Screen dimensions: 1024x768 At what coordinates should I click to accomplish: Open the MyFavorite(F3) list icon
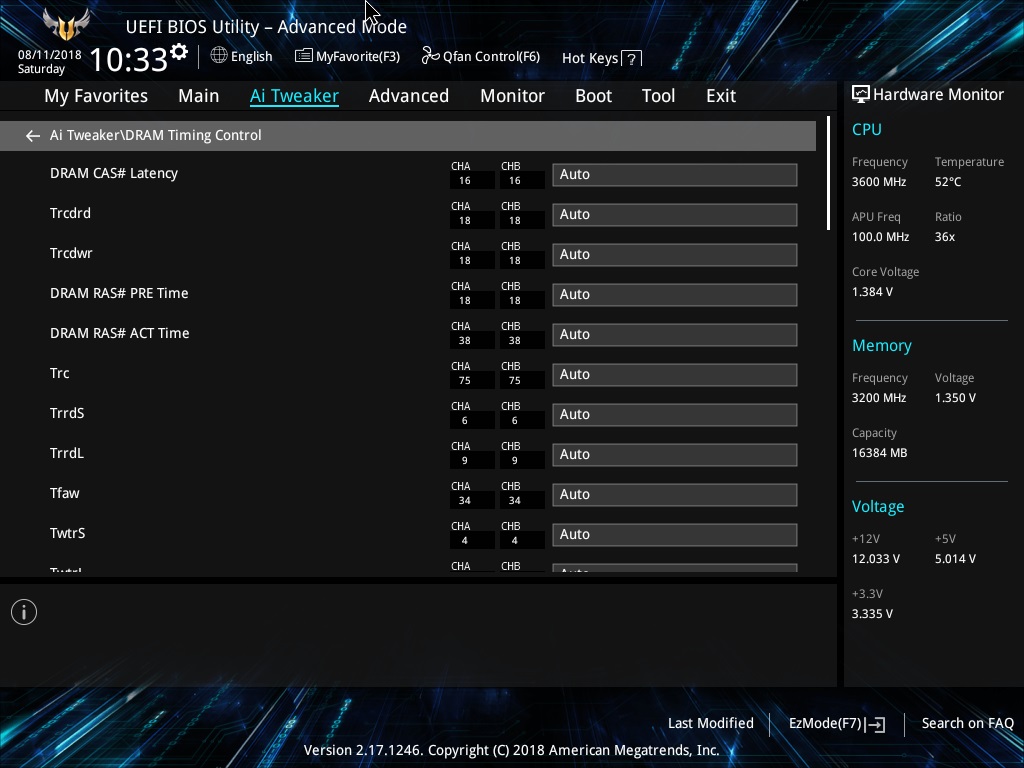coord(303,56)
